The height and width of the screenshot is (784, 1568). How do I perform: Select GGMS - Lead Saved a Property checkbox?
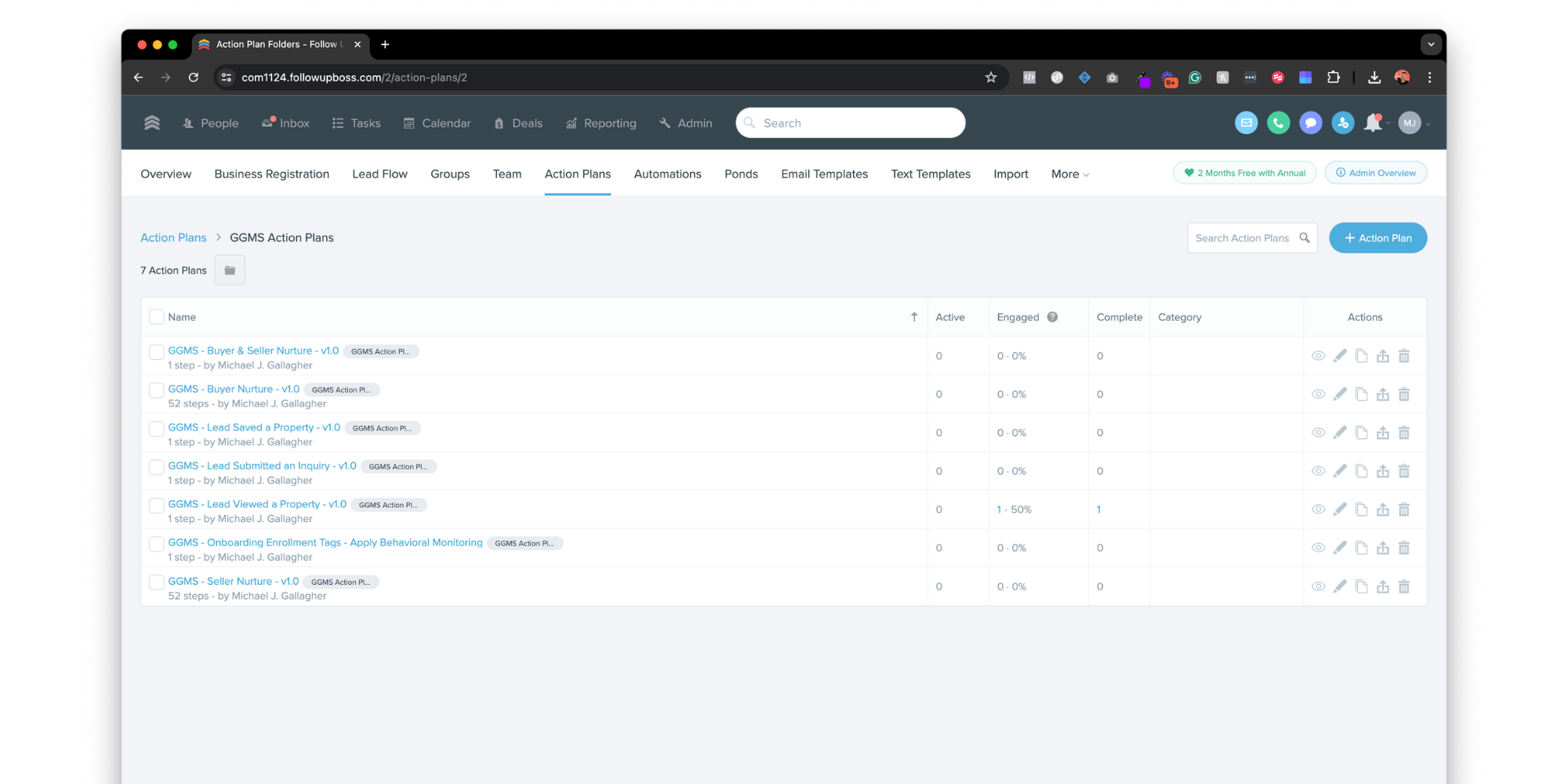157,429
